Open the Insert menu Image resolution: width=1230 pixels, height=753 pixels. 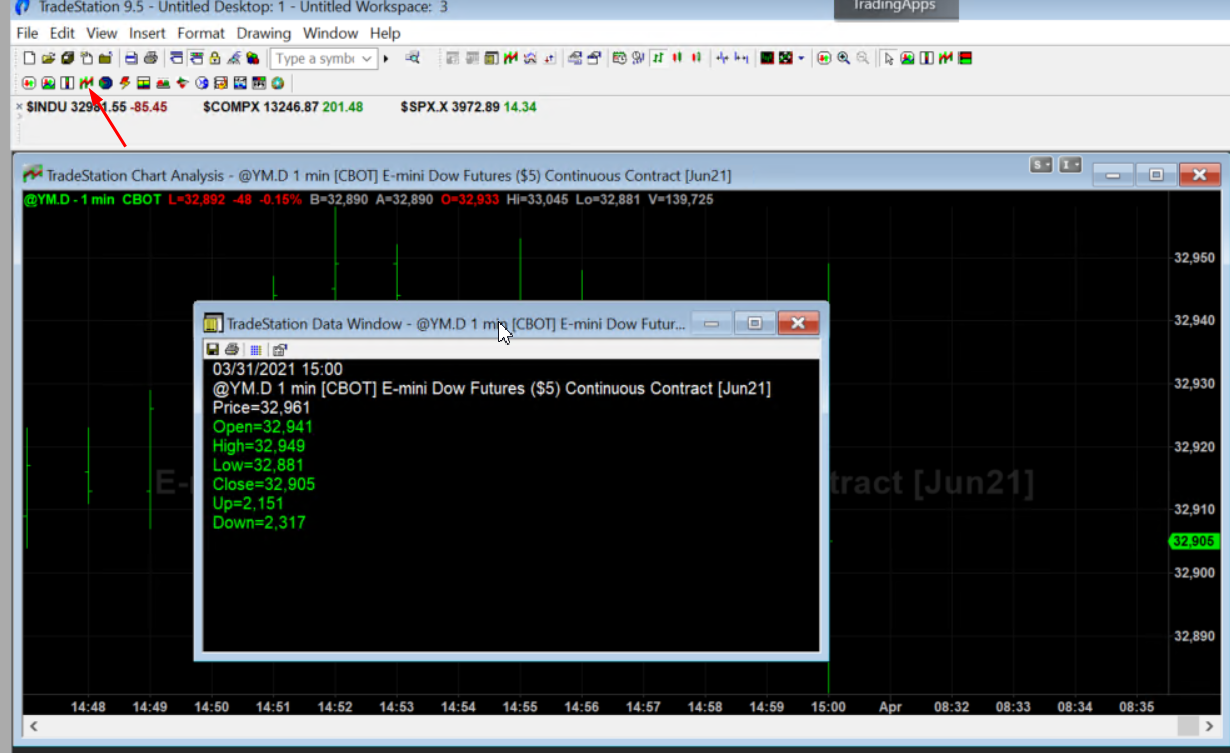(x=147, y=33)
